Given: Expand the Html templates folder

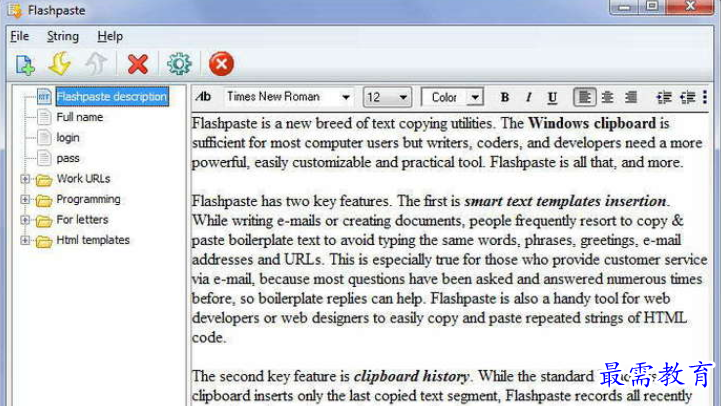Looking at the screenshot, I should click(25, 240).
